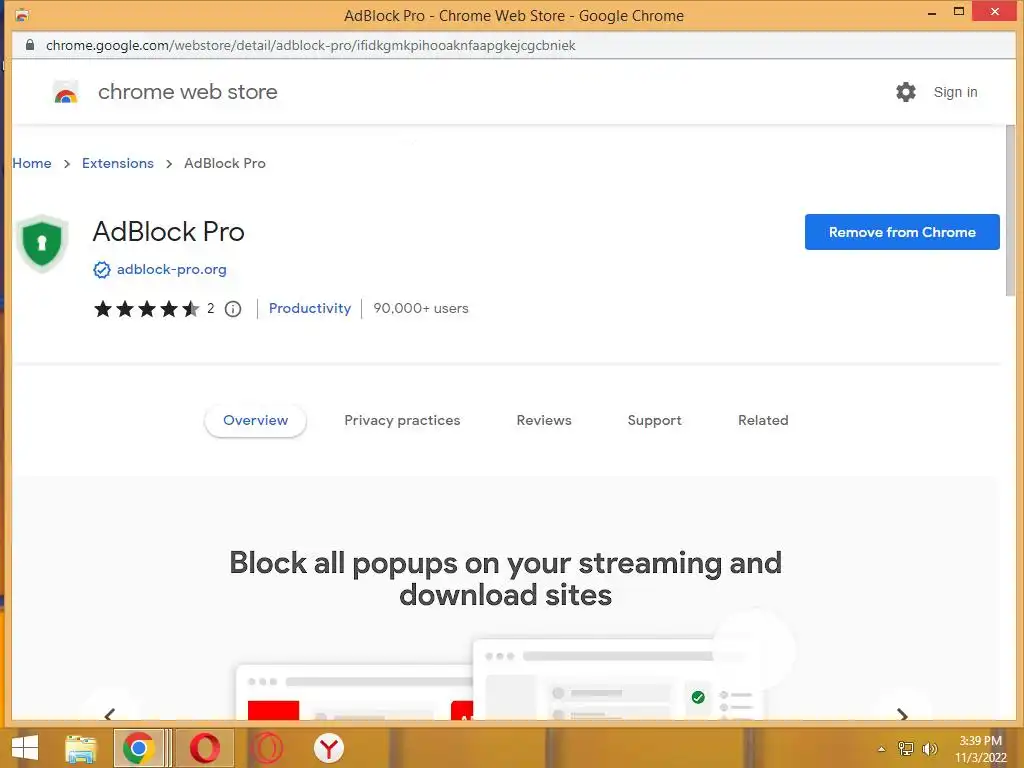1024x768 pixels.
Task: Open the Privacy practices tab
Action: tap(402, 421)
